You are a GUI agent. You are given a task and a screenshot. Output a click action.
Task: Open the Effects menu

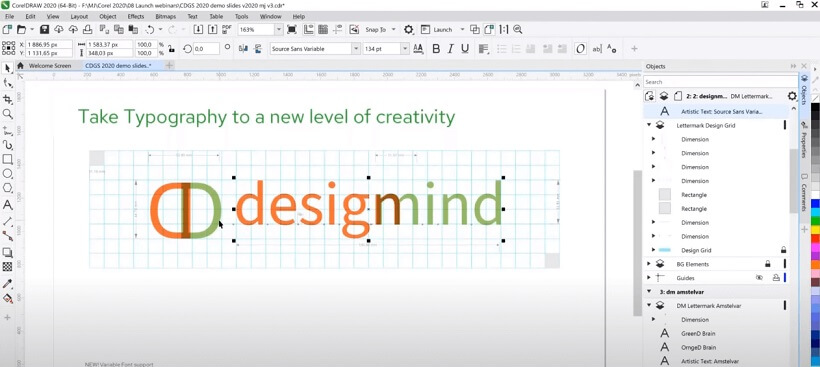coord(135,16)
